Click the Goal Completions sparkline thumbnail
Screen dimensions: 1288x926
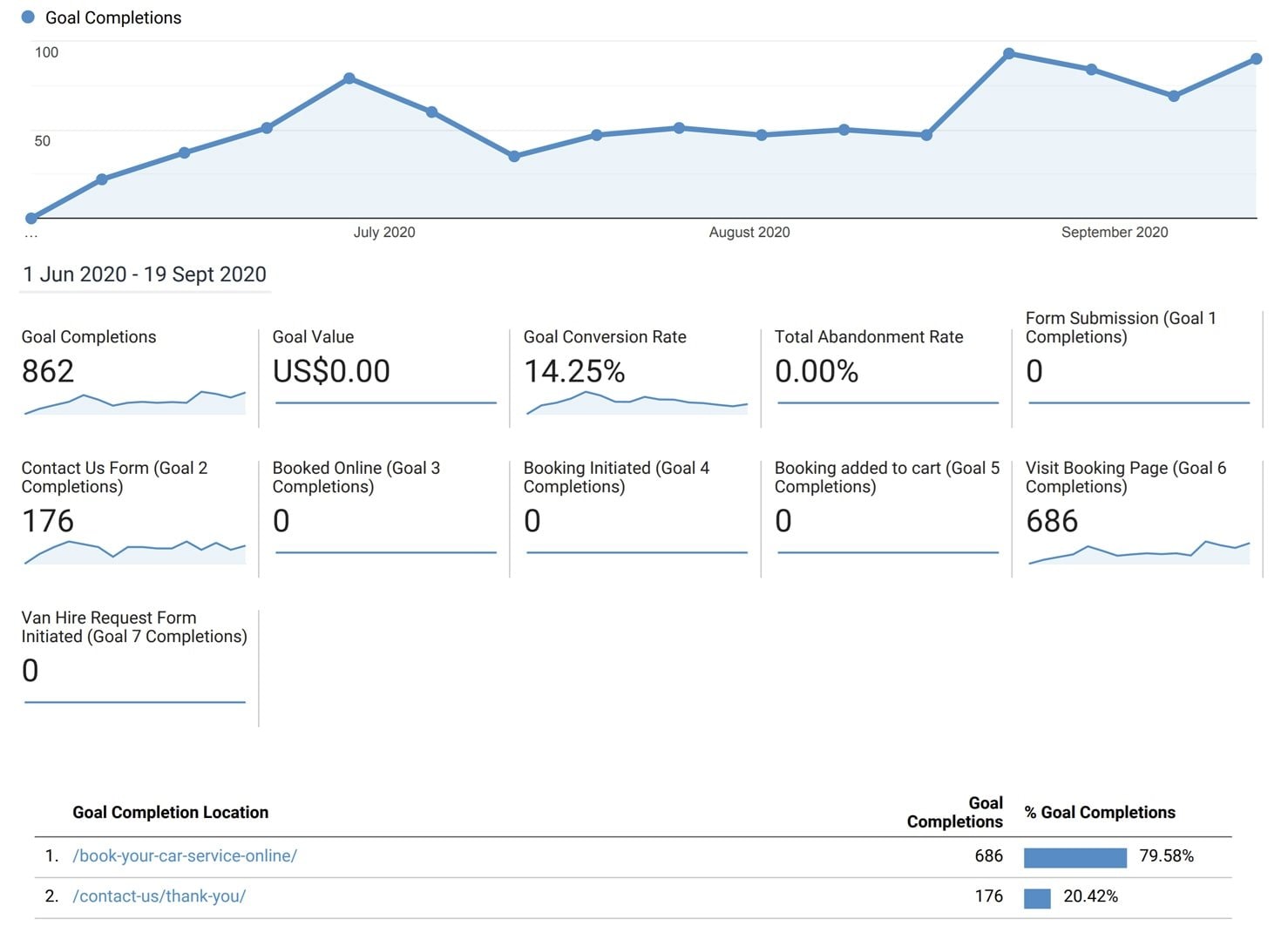click(x=135, y=402)
